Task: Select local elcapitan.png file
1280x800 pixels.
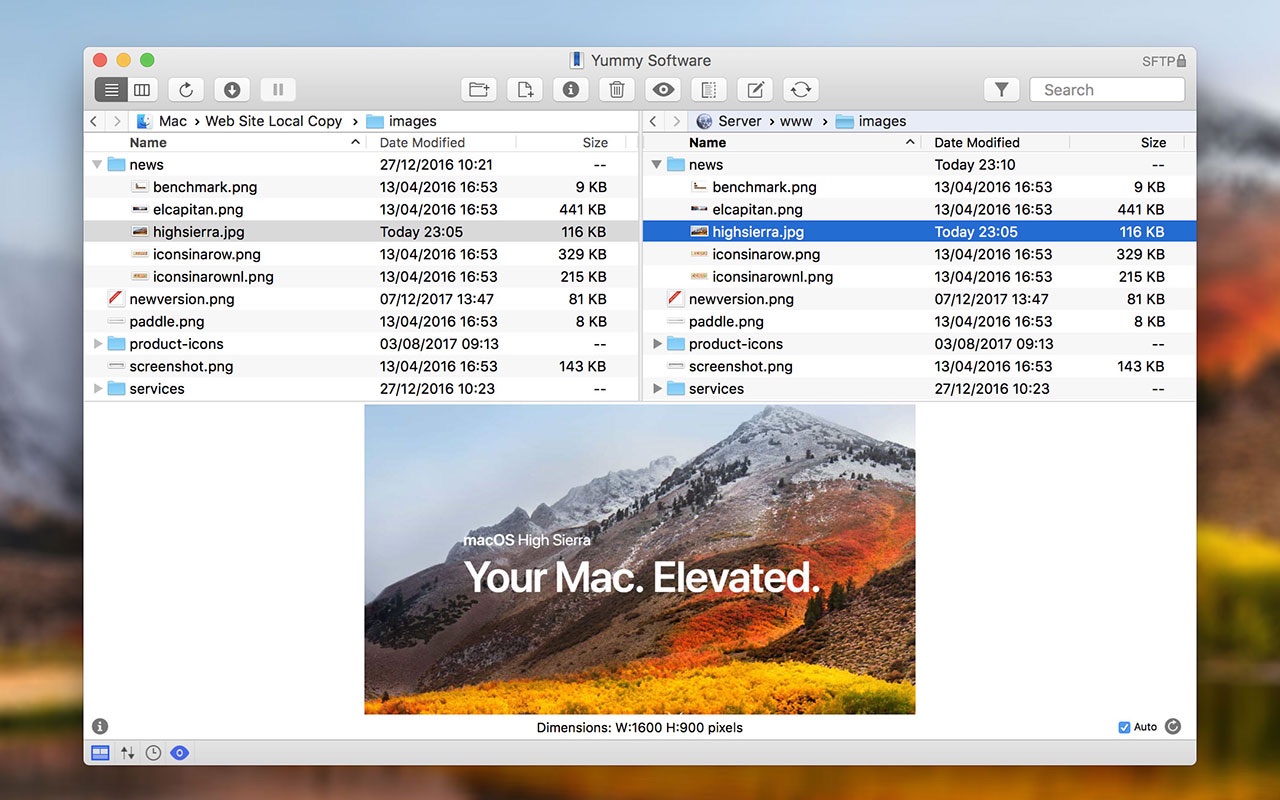Action: [x=362, y=209]
